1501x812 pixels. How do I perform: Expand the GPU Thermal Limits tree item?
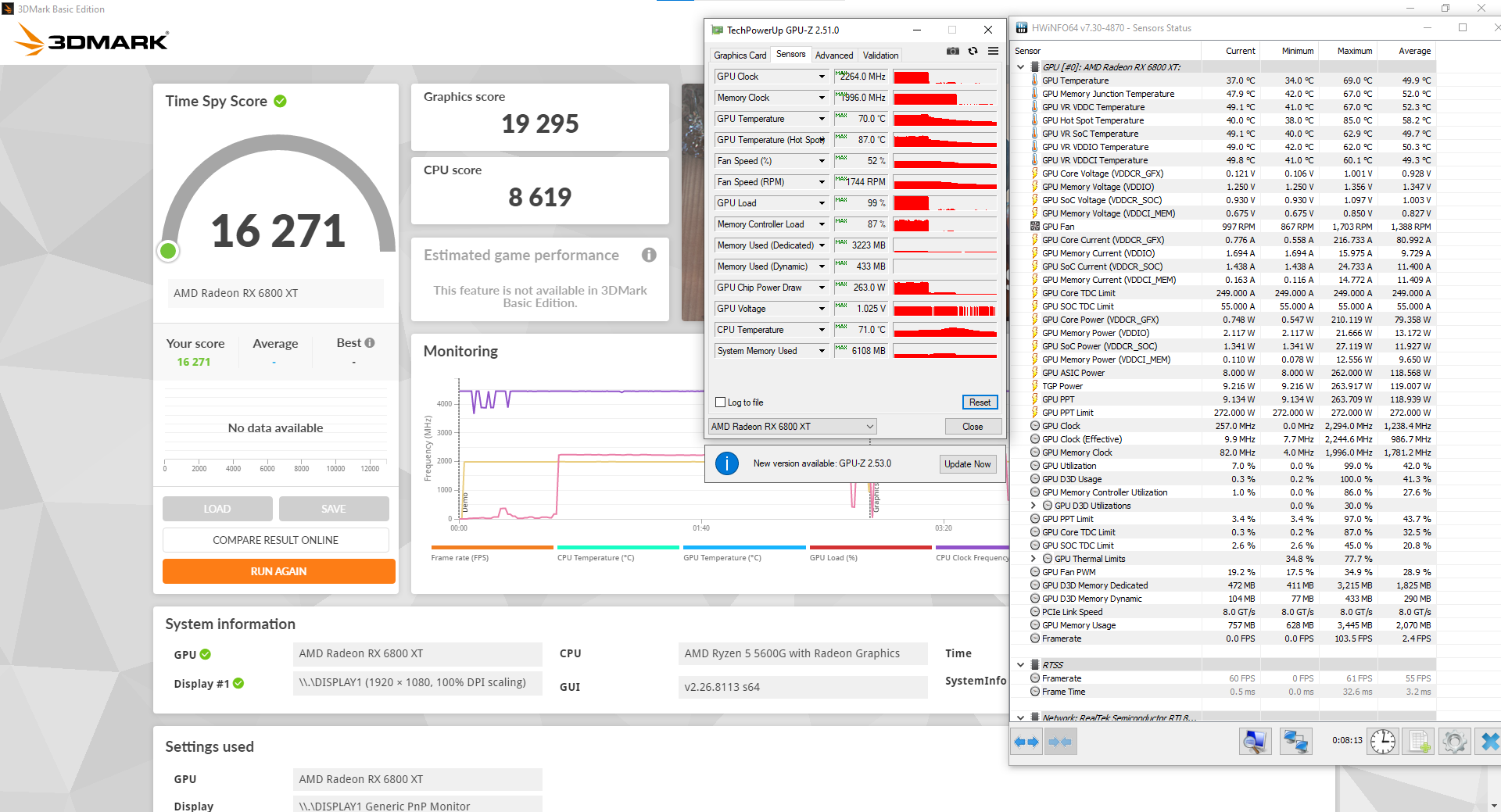coord(1034,559)
